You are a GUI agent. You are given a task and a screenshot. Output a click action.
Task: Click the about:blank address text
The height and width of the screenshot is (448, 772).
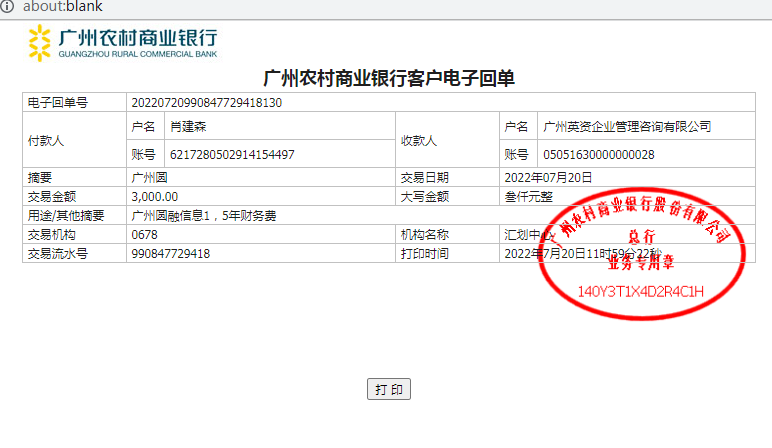[x=63, y=6]
